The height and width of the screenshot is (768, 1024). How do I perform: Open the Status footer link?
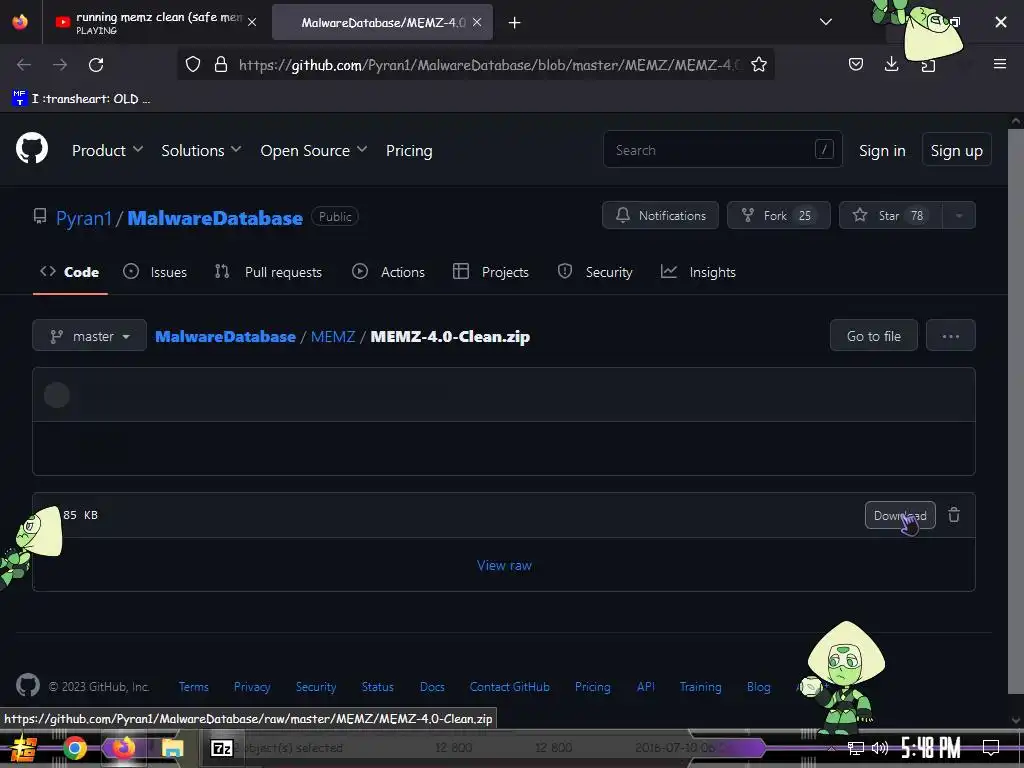377,686
